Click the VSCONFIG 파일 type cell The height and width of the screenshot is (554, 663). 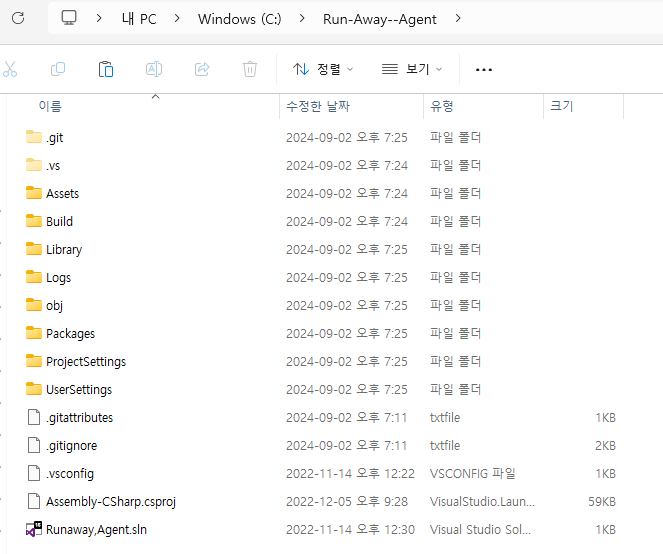tap(473, 474)
